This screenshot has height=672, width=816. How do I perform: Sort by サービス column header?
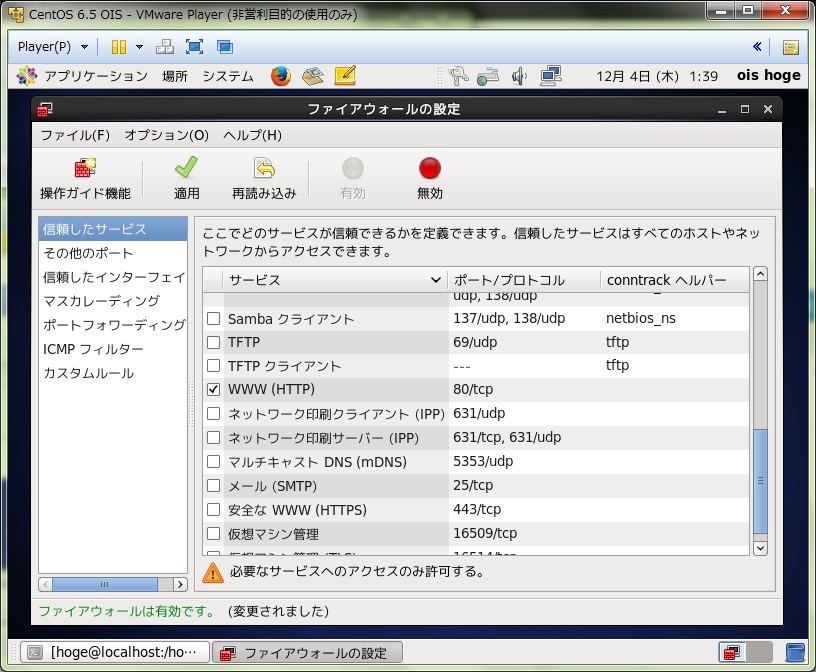pyautogui.click(x=335, y=280)
